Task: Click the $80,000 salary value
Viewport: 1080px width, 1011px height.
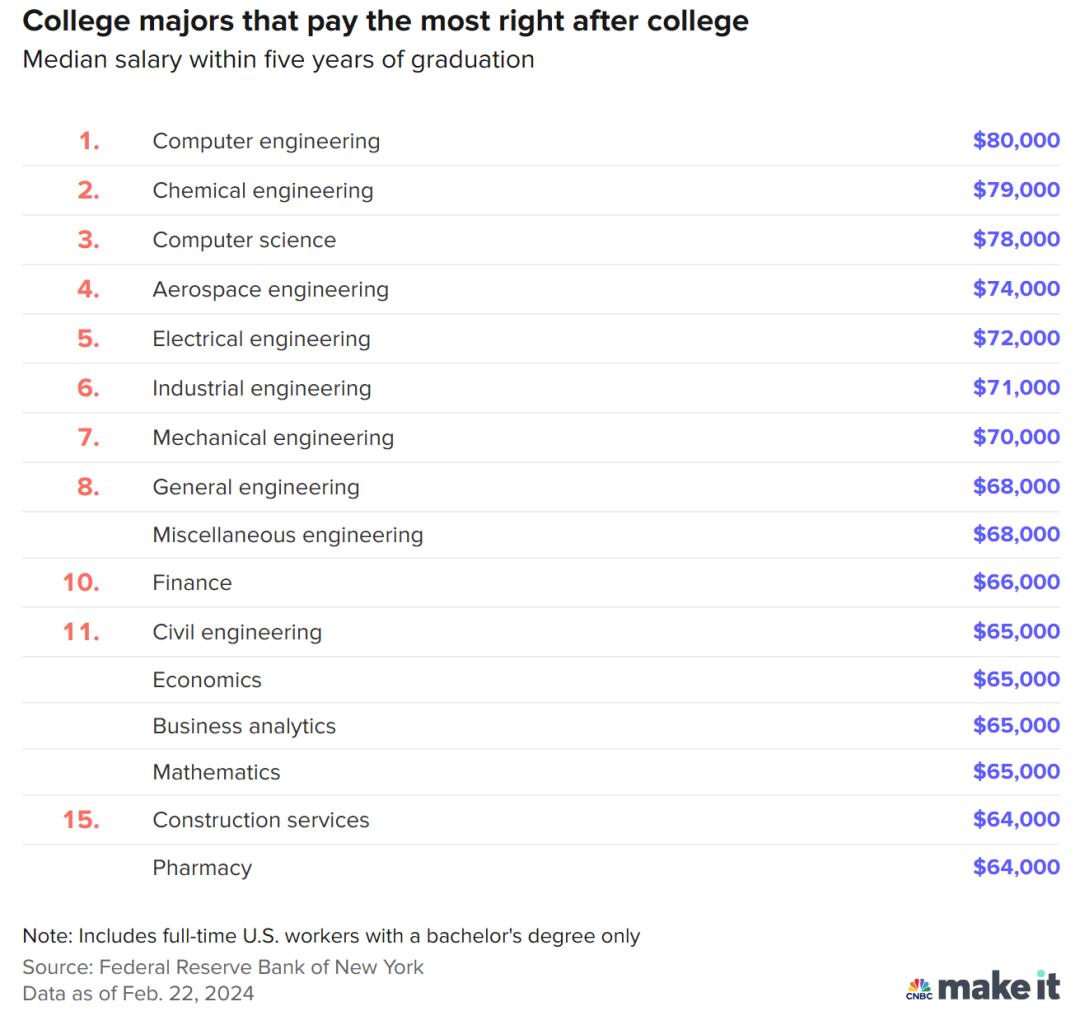Action: [x=1016, y=140]
